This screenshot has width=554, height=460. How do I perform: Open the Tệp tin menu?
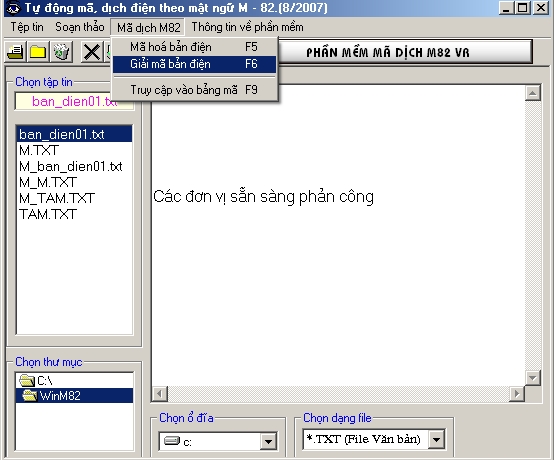27,27
